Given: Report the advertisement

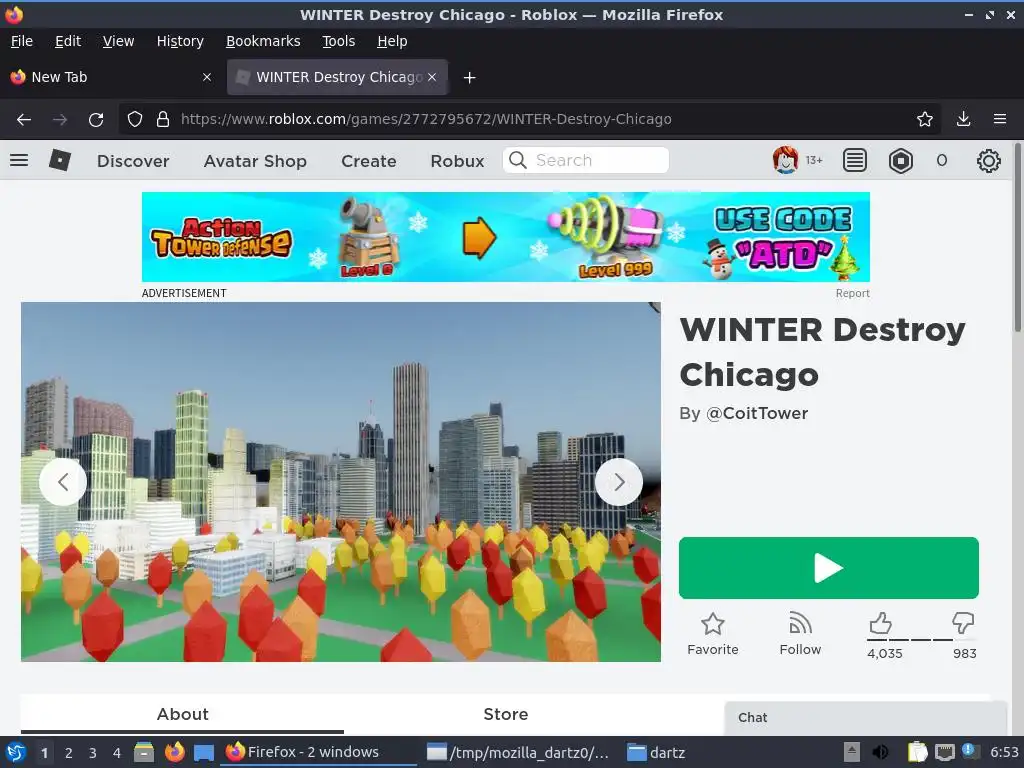Looking at the screenshot, I should [852, 293].
